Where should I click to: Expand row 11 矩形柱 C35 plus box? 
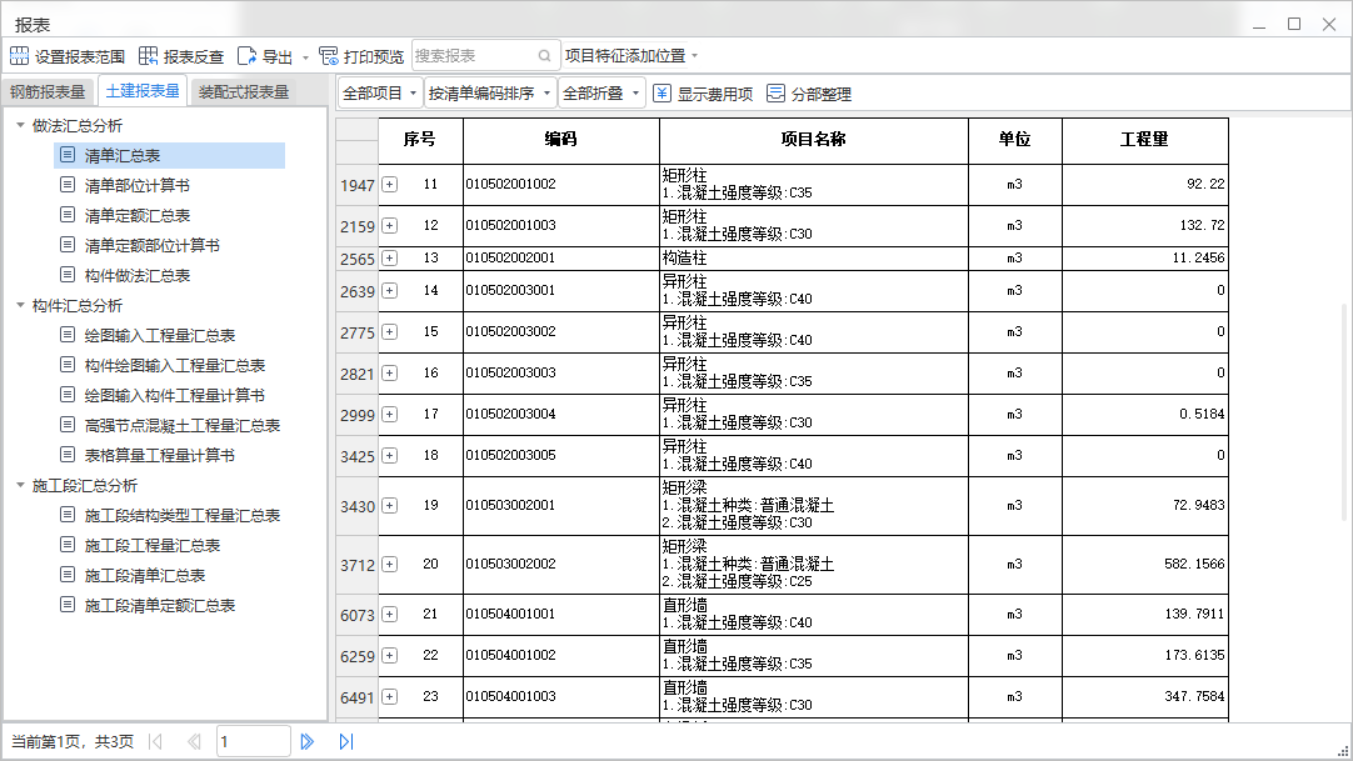pos(390,185)
